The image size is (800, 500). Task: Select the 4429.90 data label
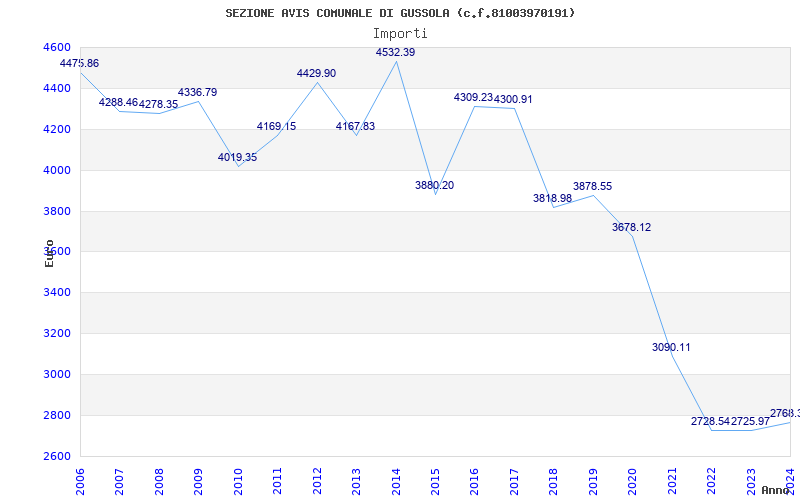tap(316, 74)
